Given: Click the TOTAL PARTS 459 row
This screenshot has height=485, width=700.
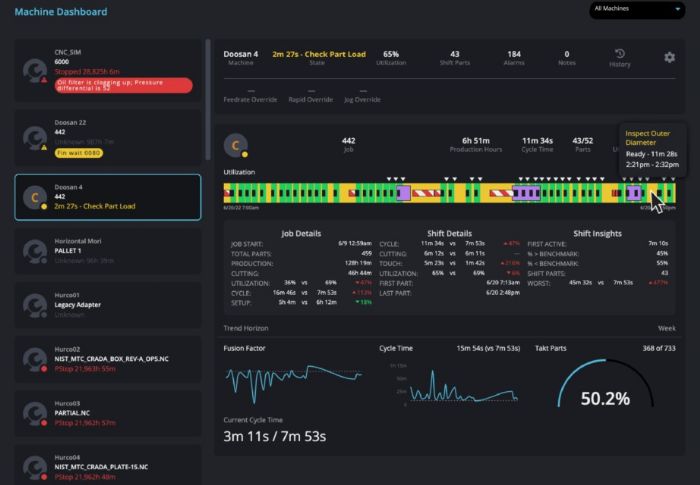Looking at the screenshot, I should [301, 254].
